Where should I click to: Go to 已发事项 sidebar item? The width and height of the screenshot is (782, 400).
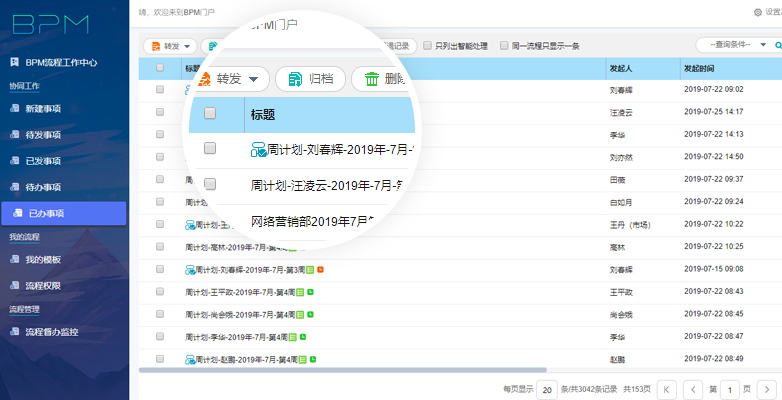42,160
